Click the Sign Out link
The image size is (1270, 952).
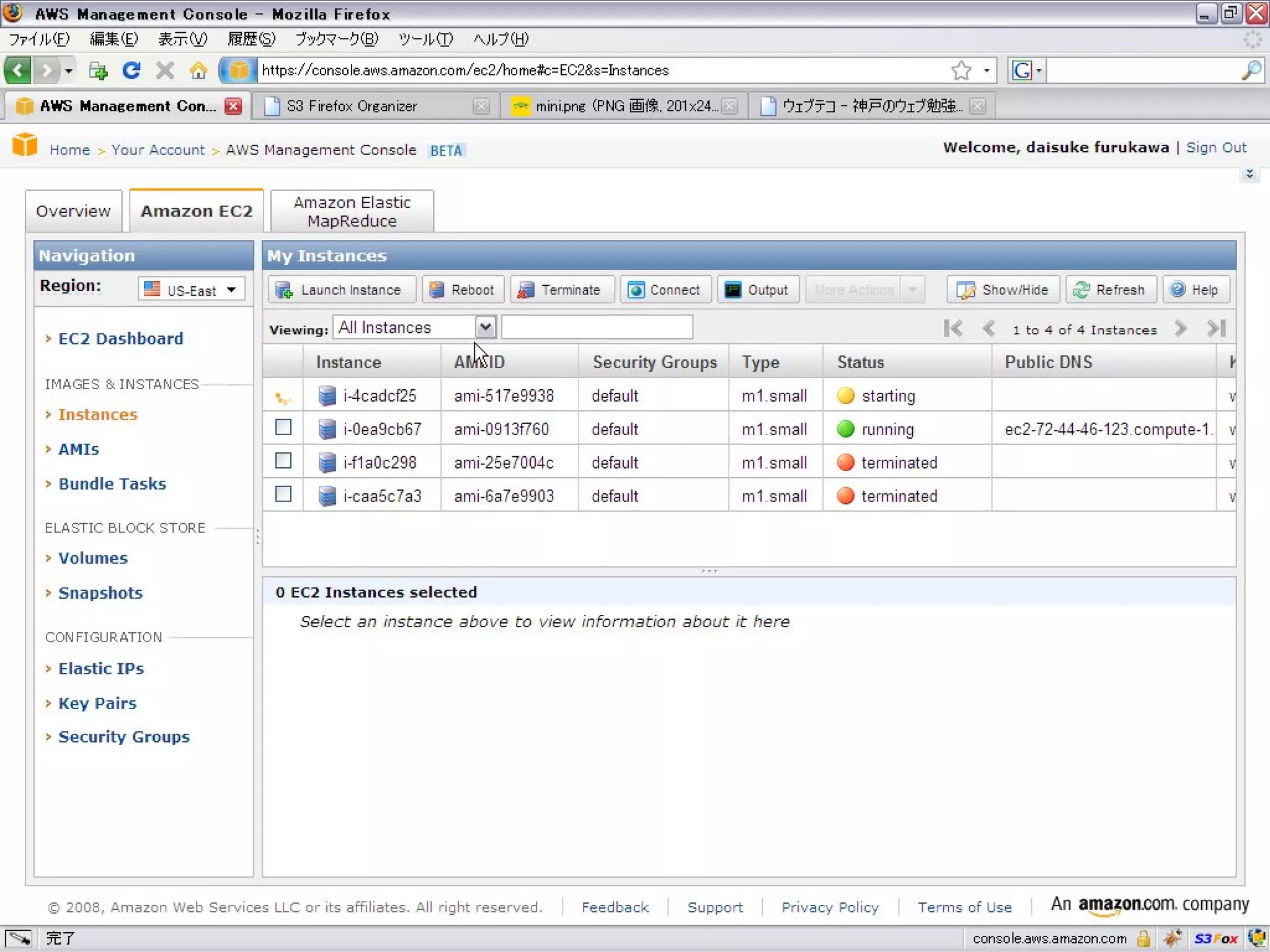click(1216, 148)
